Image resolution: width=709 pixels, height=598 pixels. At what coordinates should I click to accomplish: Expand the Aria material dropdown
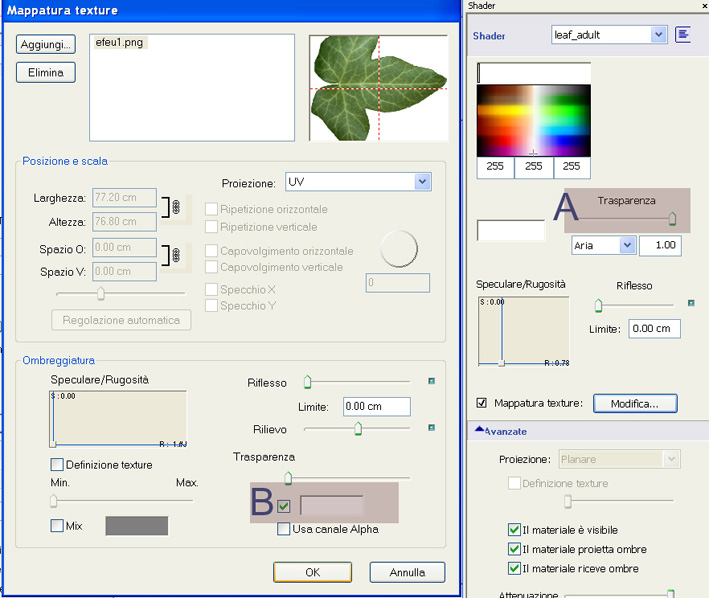click(x=627, y=245)
